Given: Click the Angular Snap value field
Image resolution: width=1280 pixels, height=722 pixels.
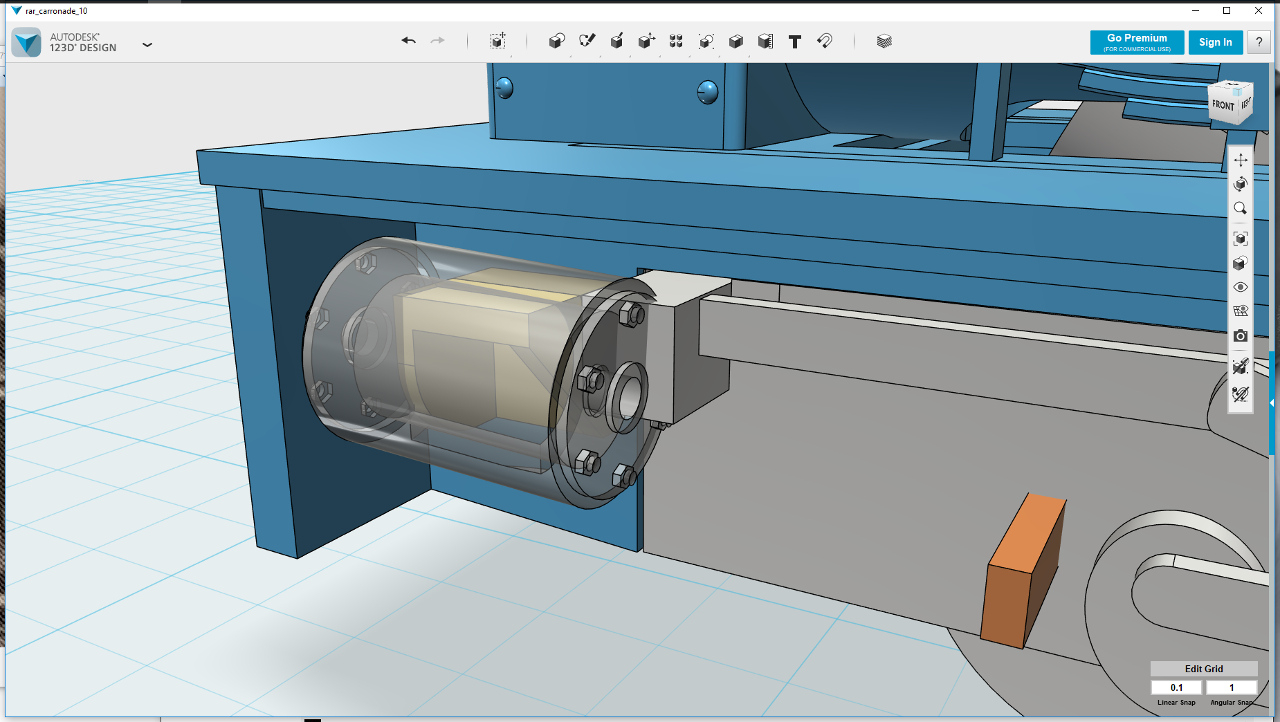Looking at the screenshot, I should [1232, 687].
